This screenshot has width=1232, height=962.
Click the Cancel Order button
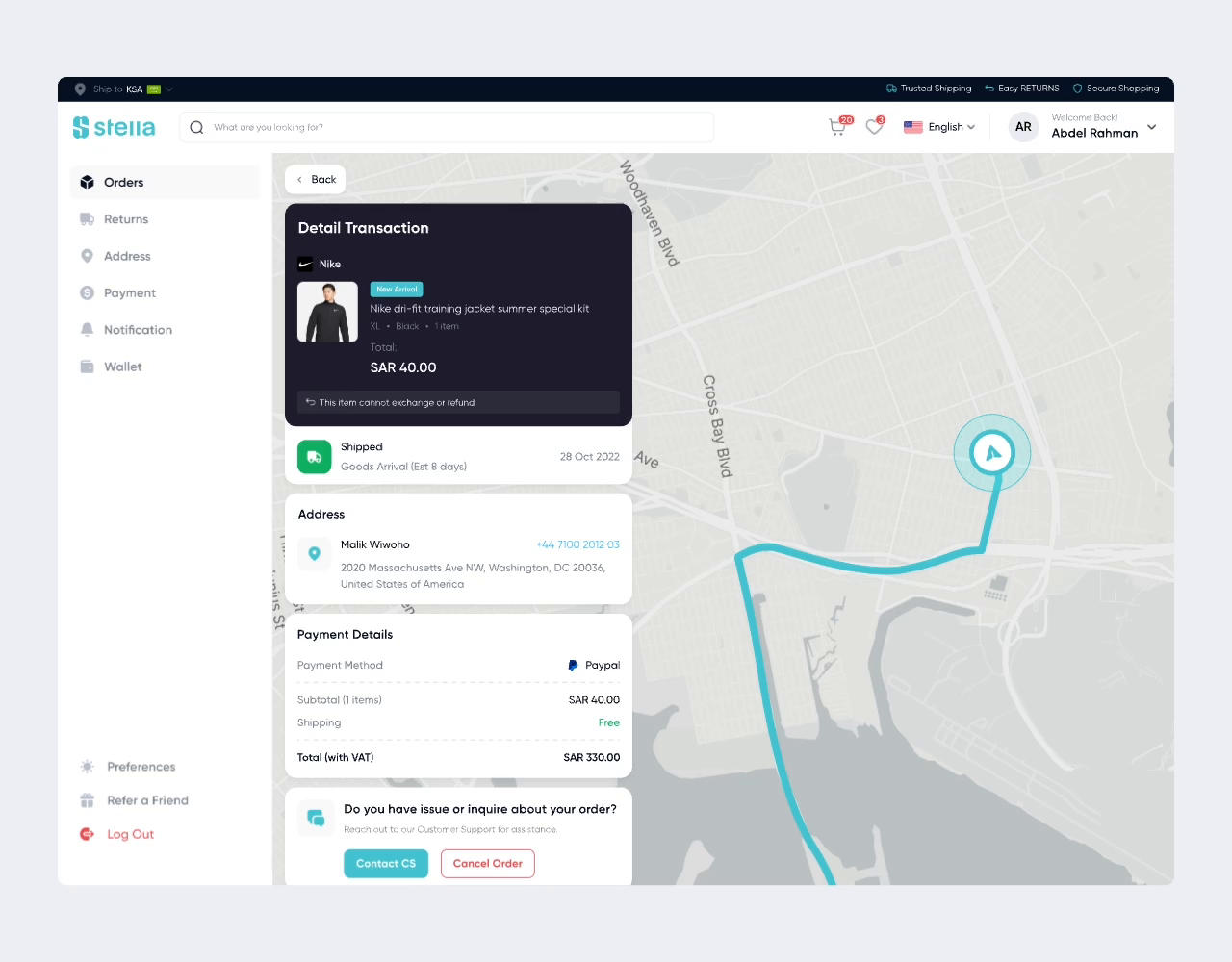click(487, 863)
